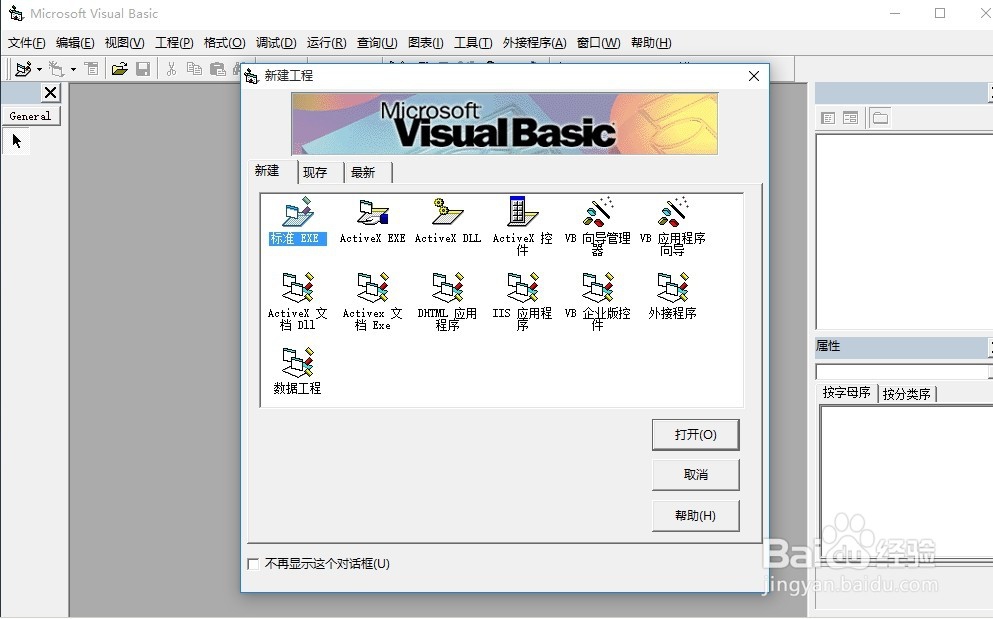Open the 图表(I) menu
The width and height of the screenshot is (993, 619).
click(426, 42)
